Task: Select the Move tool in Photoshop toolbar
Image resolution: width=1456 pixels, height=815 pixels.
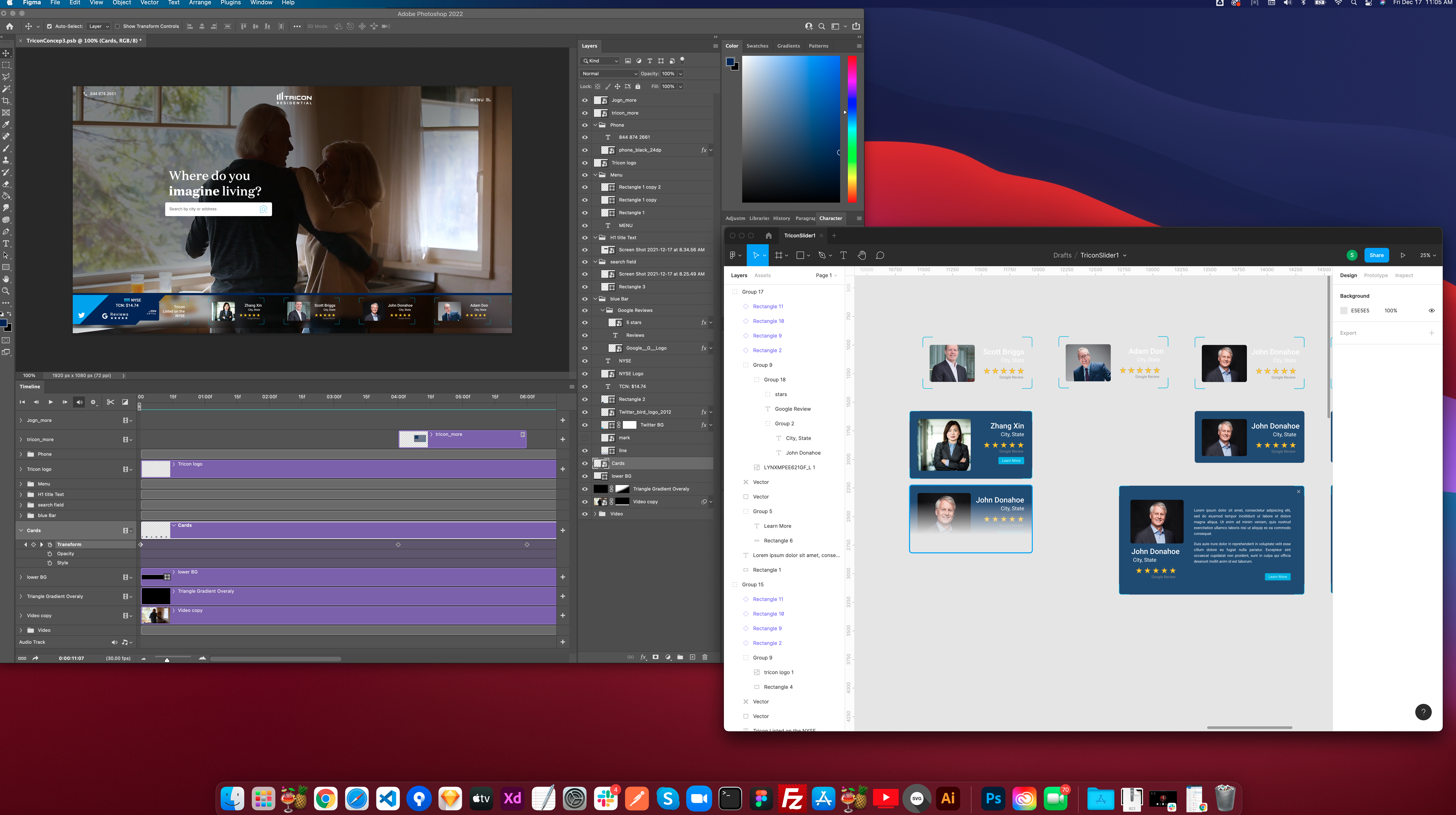Action: [6, 53]
